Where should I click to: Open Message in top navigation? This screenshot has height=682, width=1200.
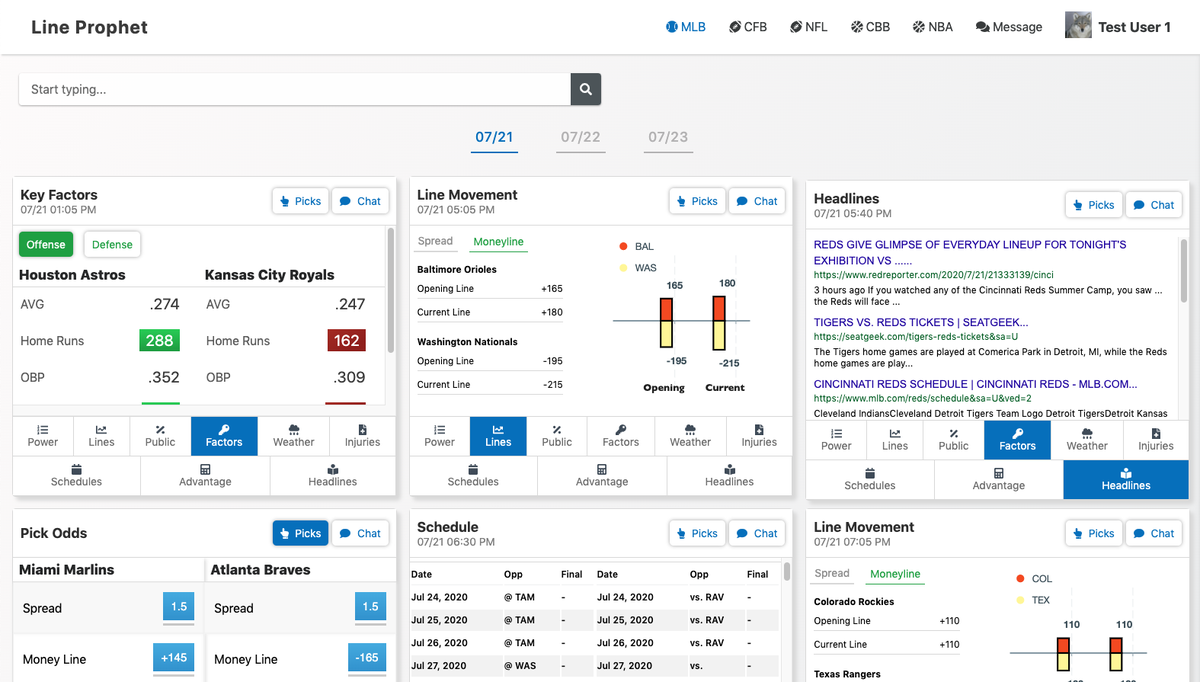coord(1009,27)
